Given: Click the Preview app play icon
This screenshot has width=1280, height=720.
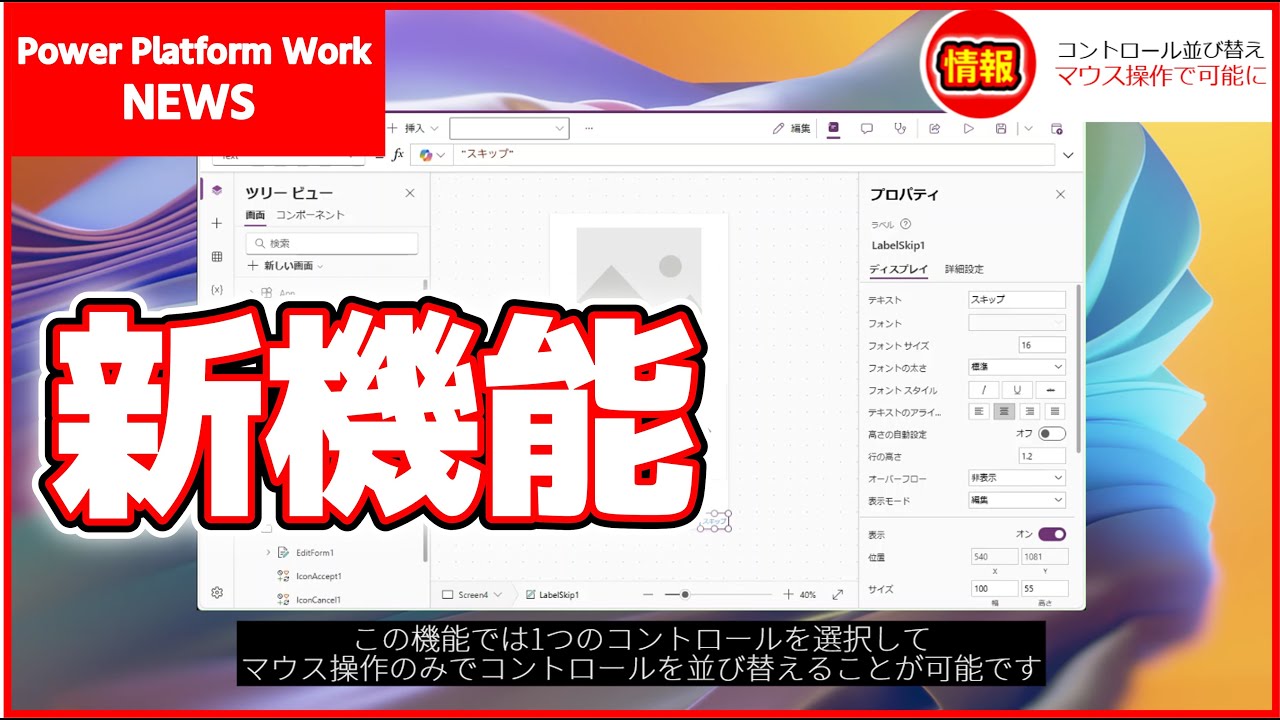Looking at the screenshot, I should pos(968,128).
